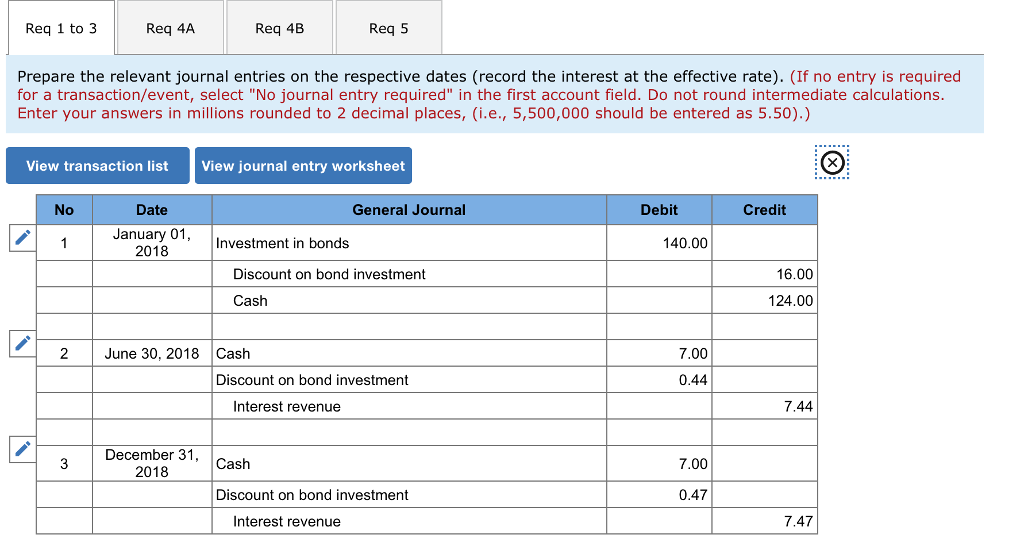Open the Req 4B tab
The height and width of the screenshot is (546, 1024).
pos(280,28)
